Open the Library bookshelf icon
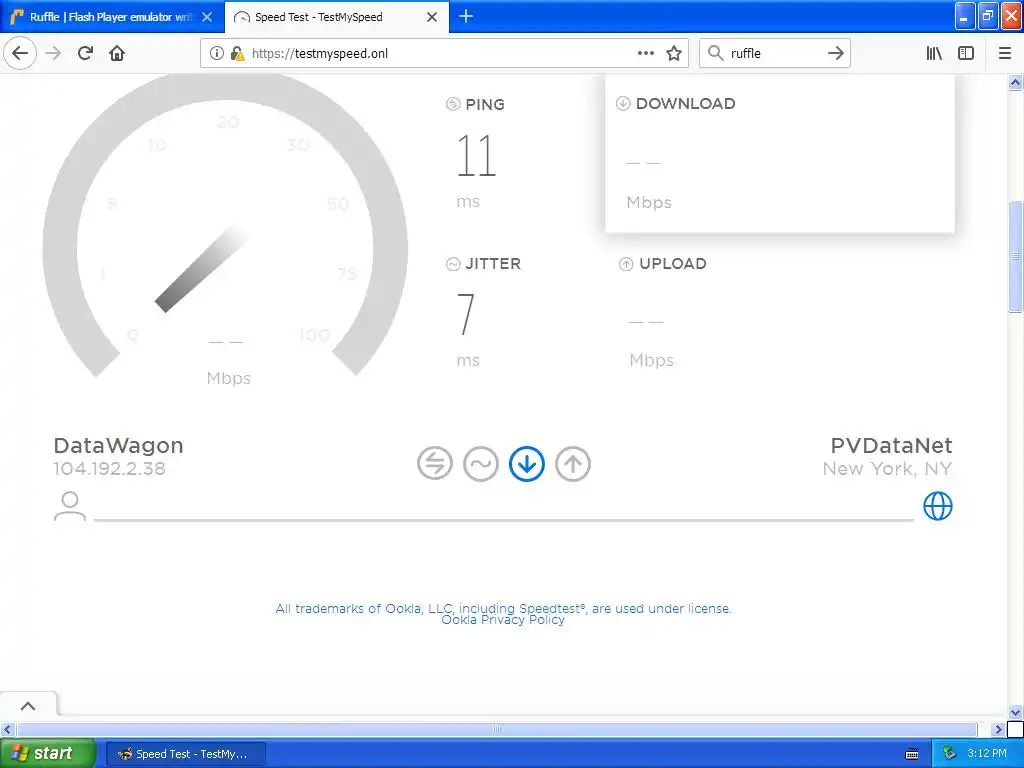 [934, 53]
